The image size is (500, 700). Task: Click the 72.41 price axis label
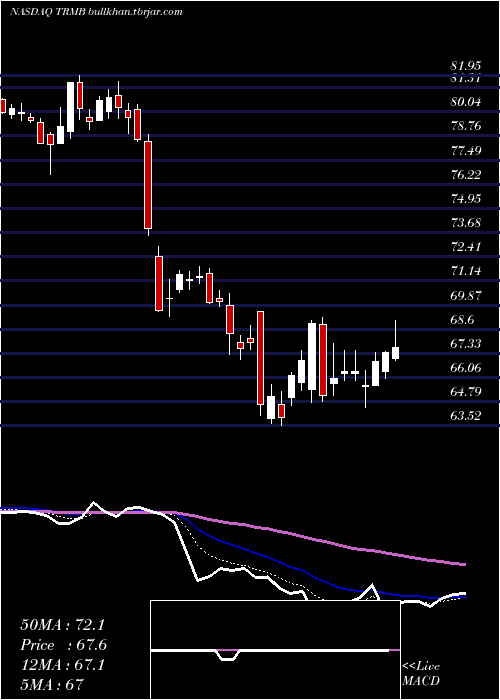click(x=466, y=247)
